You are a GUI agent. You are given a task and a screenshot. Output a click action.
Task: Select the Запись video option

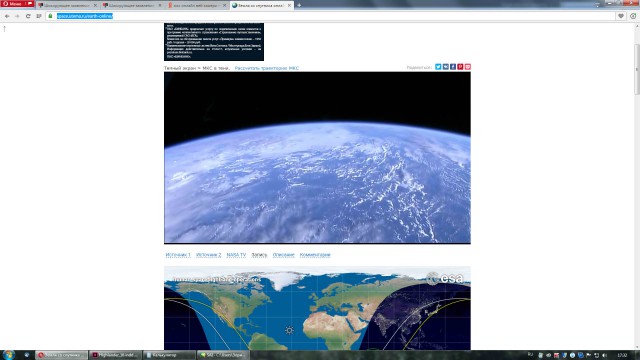pos(259,255)
